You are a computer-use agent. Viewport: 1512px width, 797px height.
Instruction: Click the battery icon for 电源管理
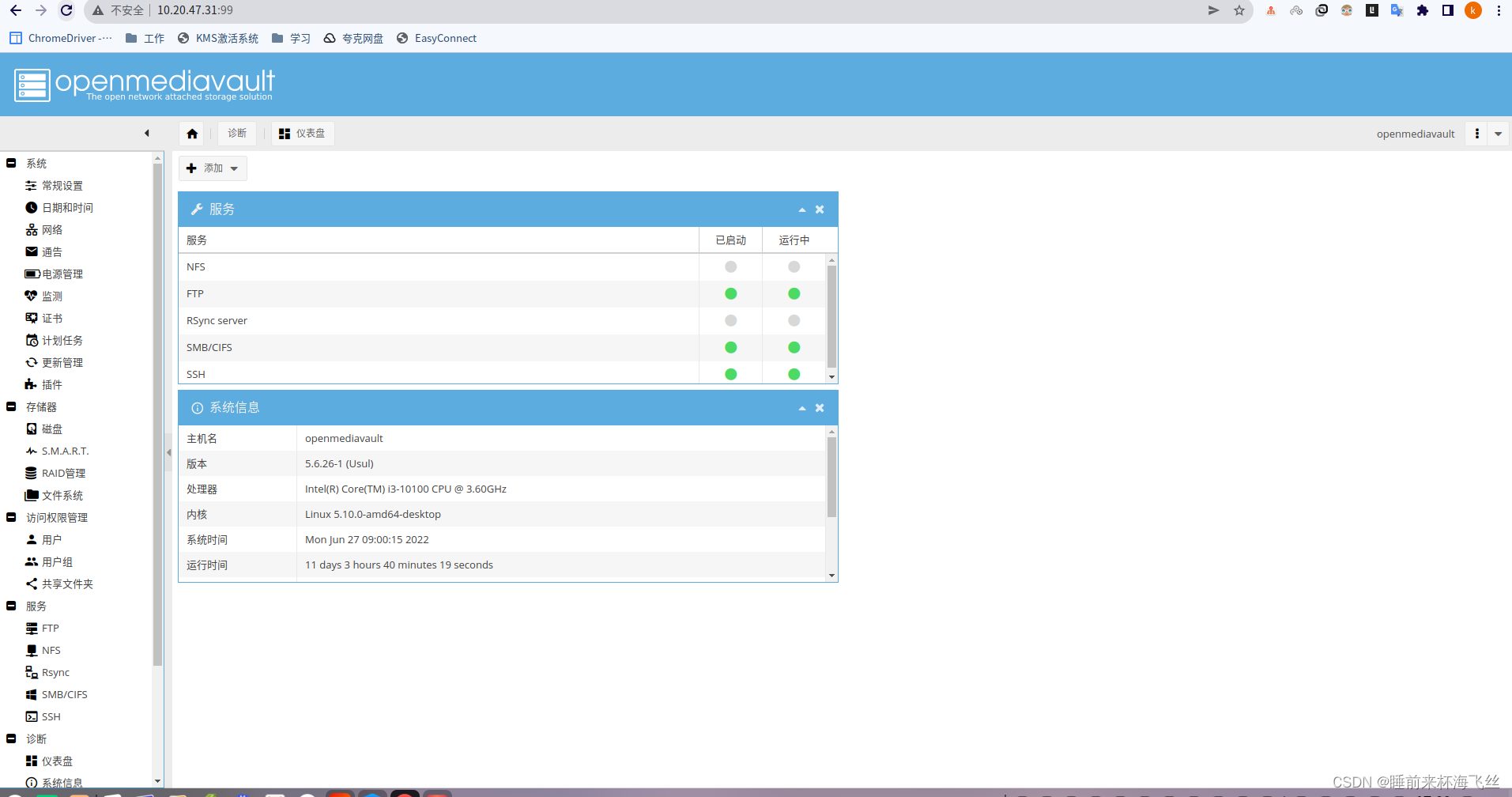coord(32,274)
